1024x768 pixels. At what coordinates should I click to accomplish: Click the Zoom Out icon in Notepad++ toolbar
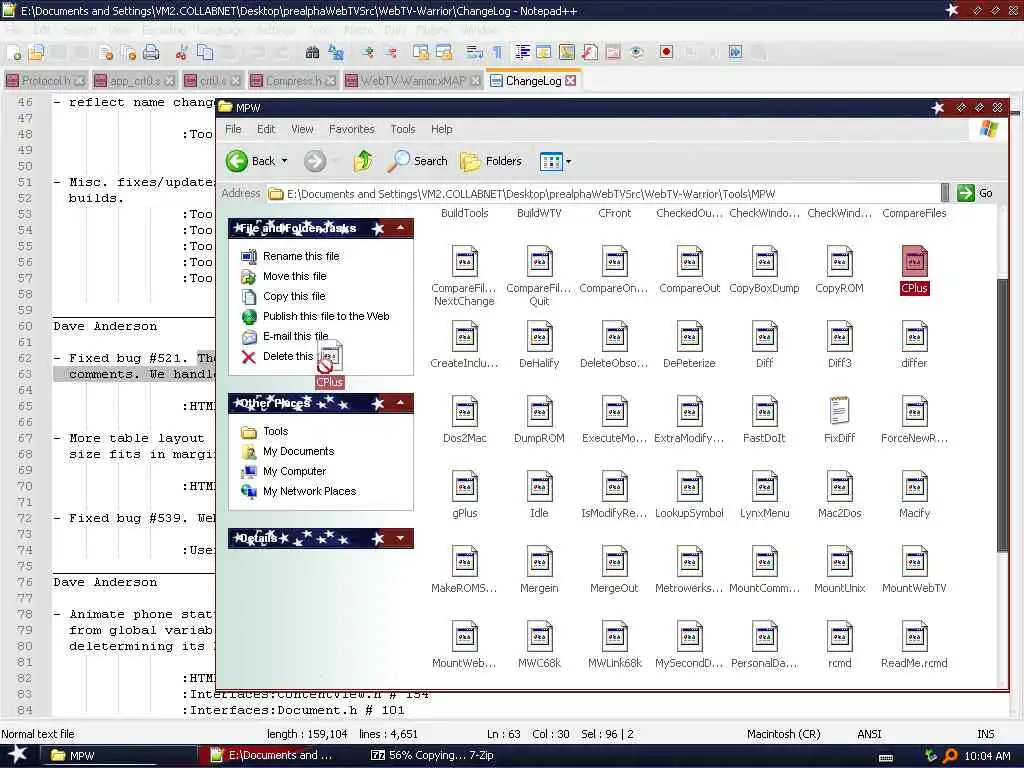tap(391, 52)
